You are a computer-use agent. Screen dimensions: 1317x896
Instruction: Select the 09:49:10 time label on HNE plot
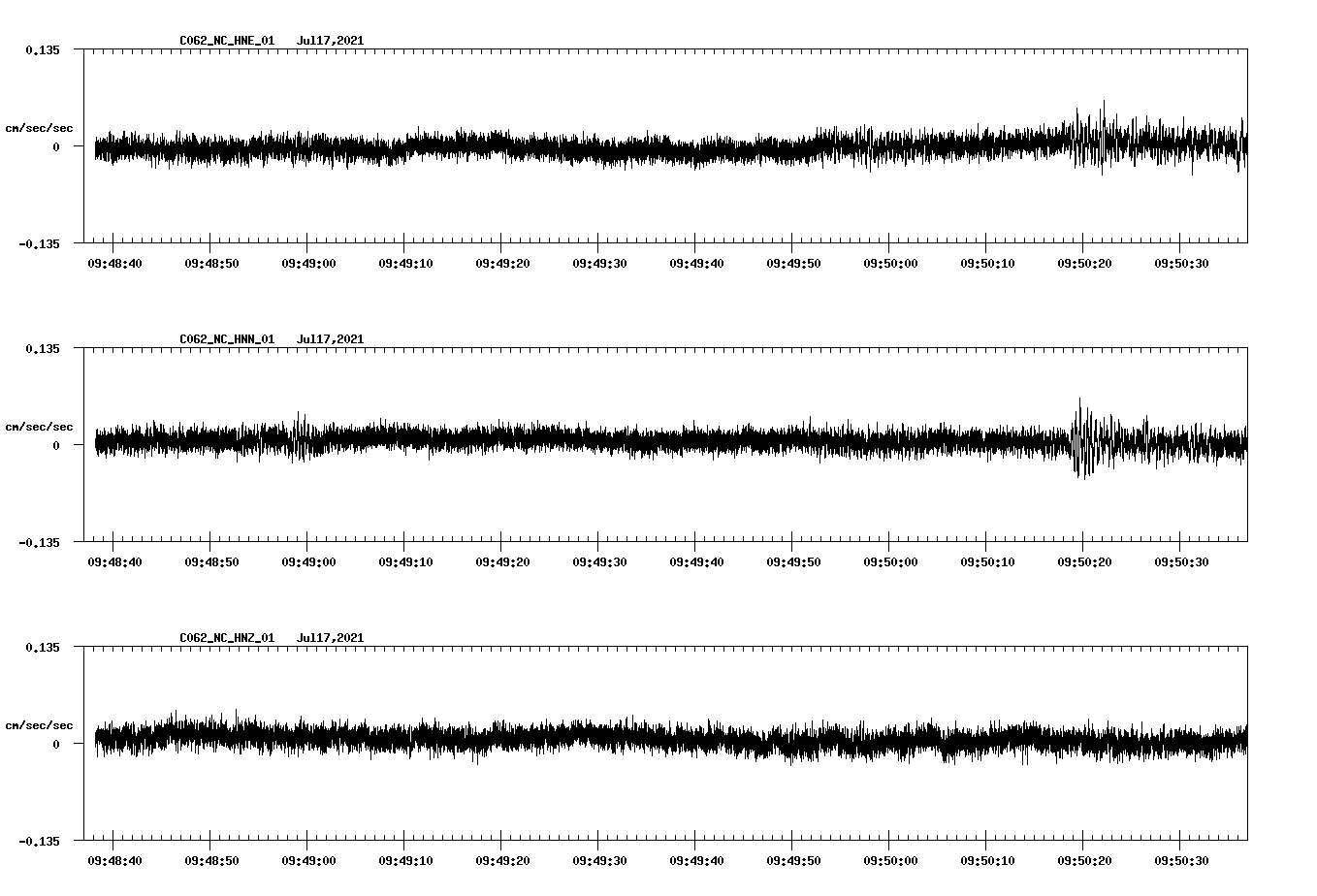(405, 263)
